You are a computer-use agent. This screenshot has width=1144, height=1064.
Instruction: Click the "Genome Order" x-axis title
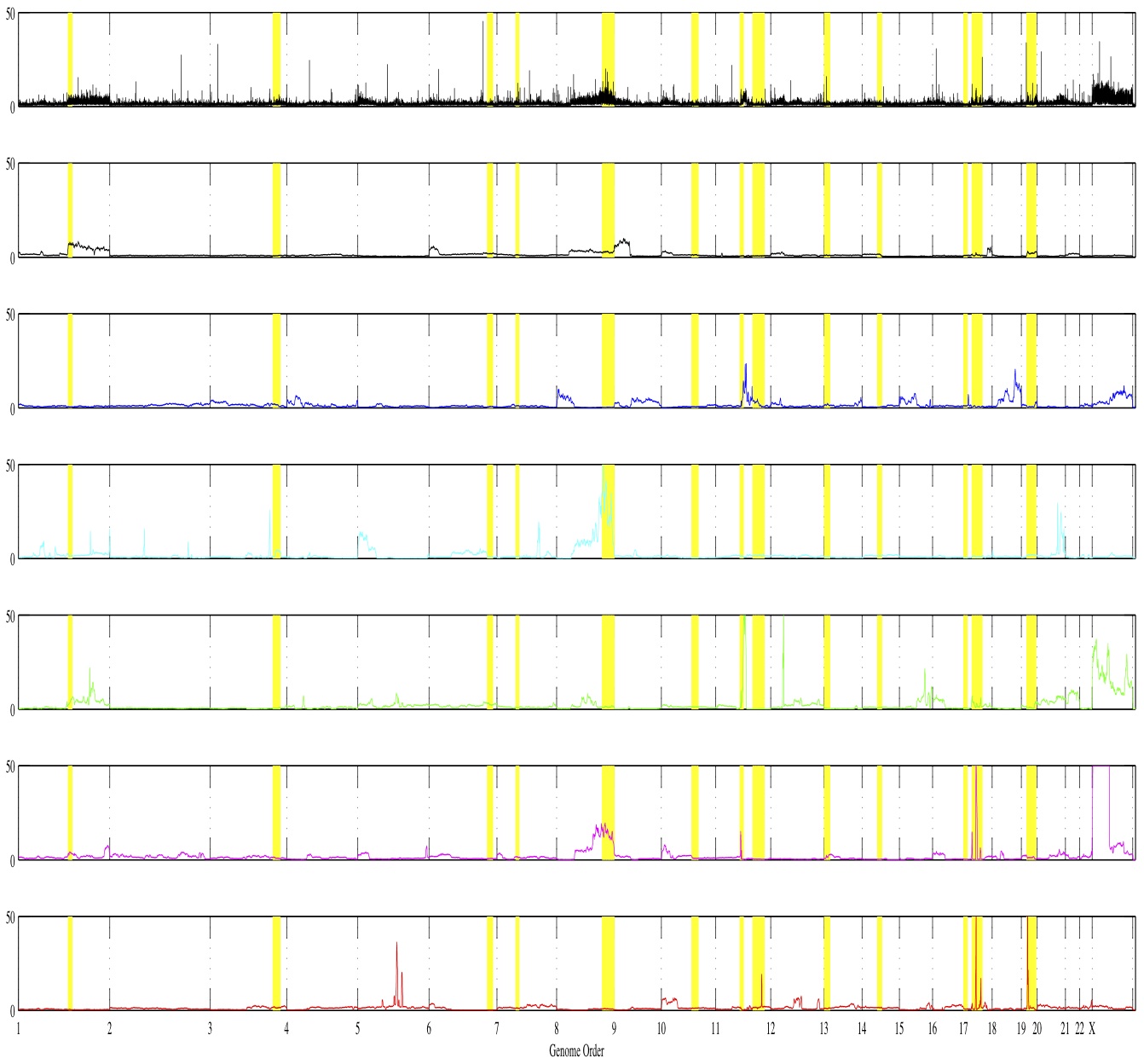[x=576, y=1050]
